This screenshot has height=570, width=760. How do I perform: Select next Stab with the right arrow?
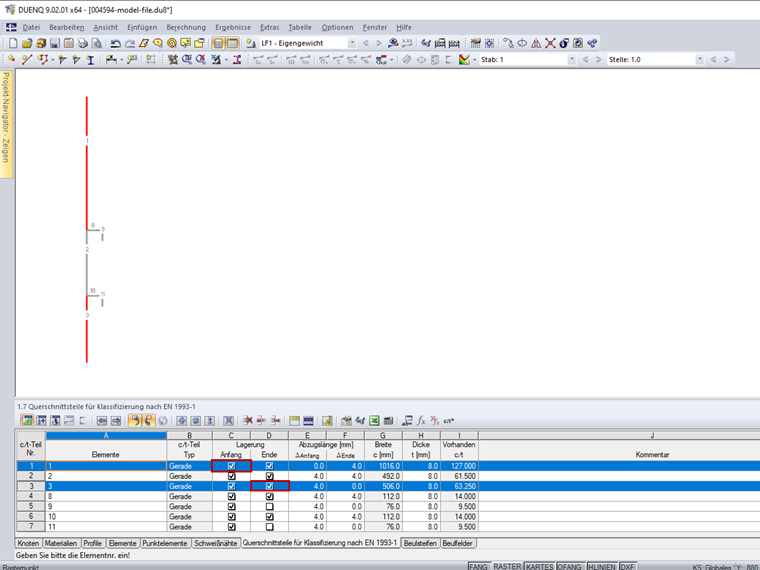(x=599, y=60)
